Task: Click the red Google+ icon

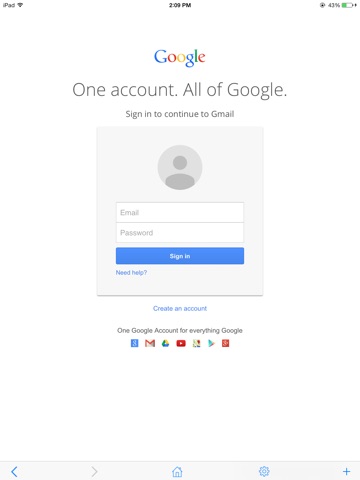Action: coord(226,343)
